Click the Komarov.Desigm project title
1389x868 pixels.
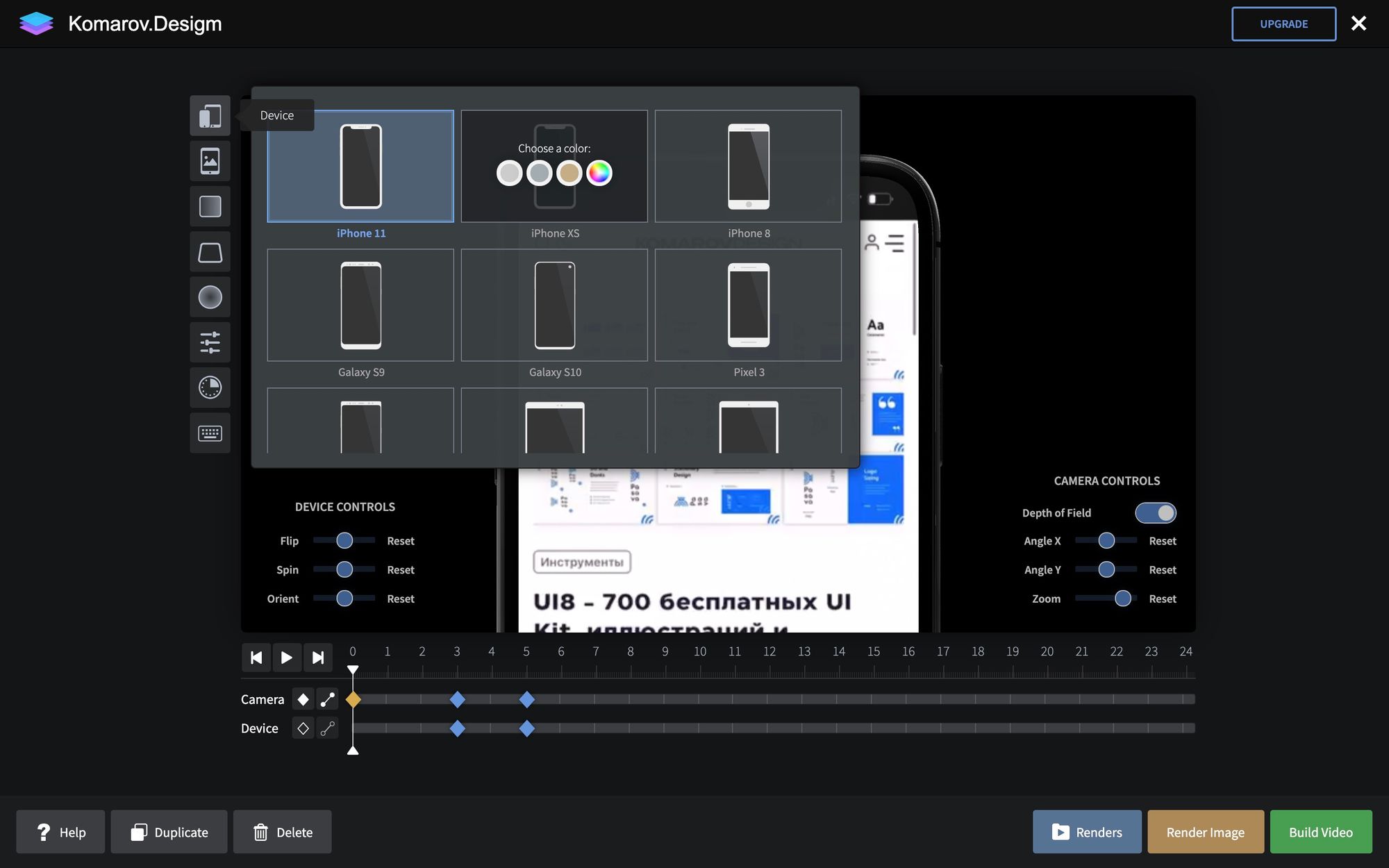(x=145, y=24)
